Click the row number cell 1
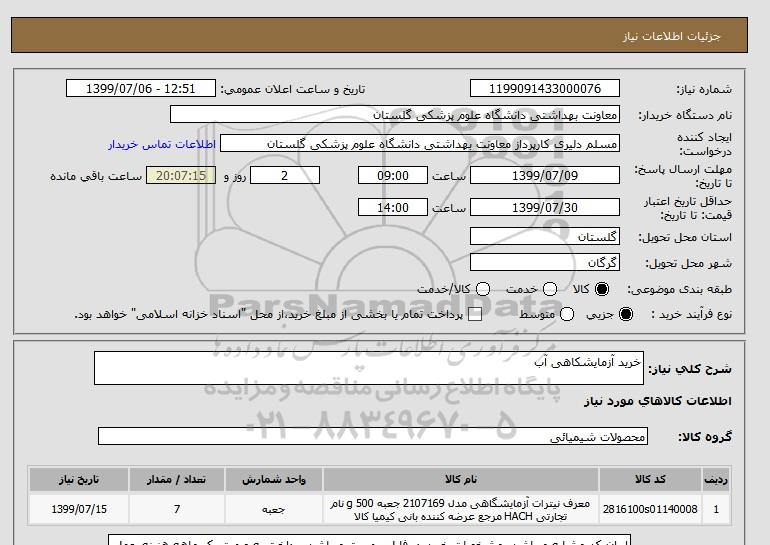 (x=716, y=510)
